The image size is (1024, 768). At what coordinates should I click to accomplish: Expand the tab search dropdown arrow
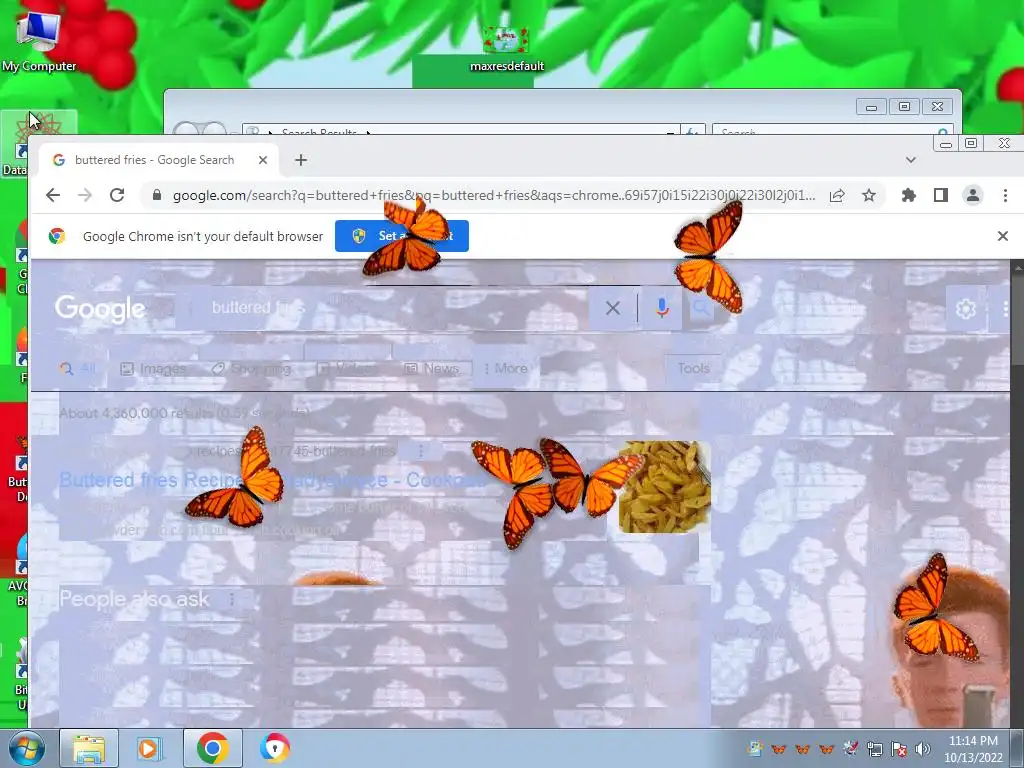pos(910,160)
